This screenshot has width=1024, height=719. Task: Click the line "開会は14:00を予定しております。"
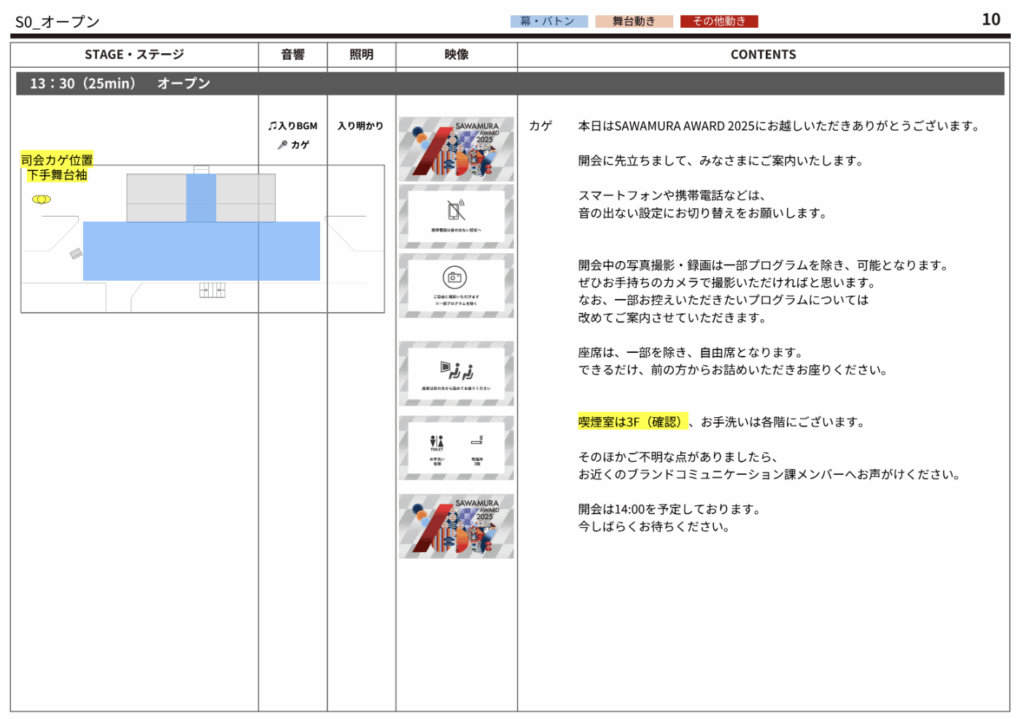669,509
